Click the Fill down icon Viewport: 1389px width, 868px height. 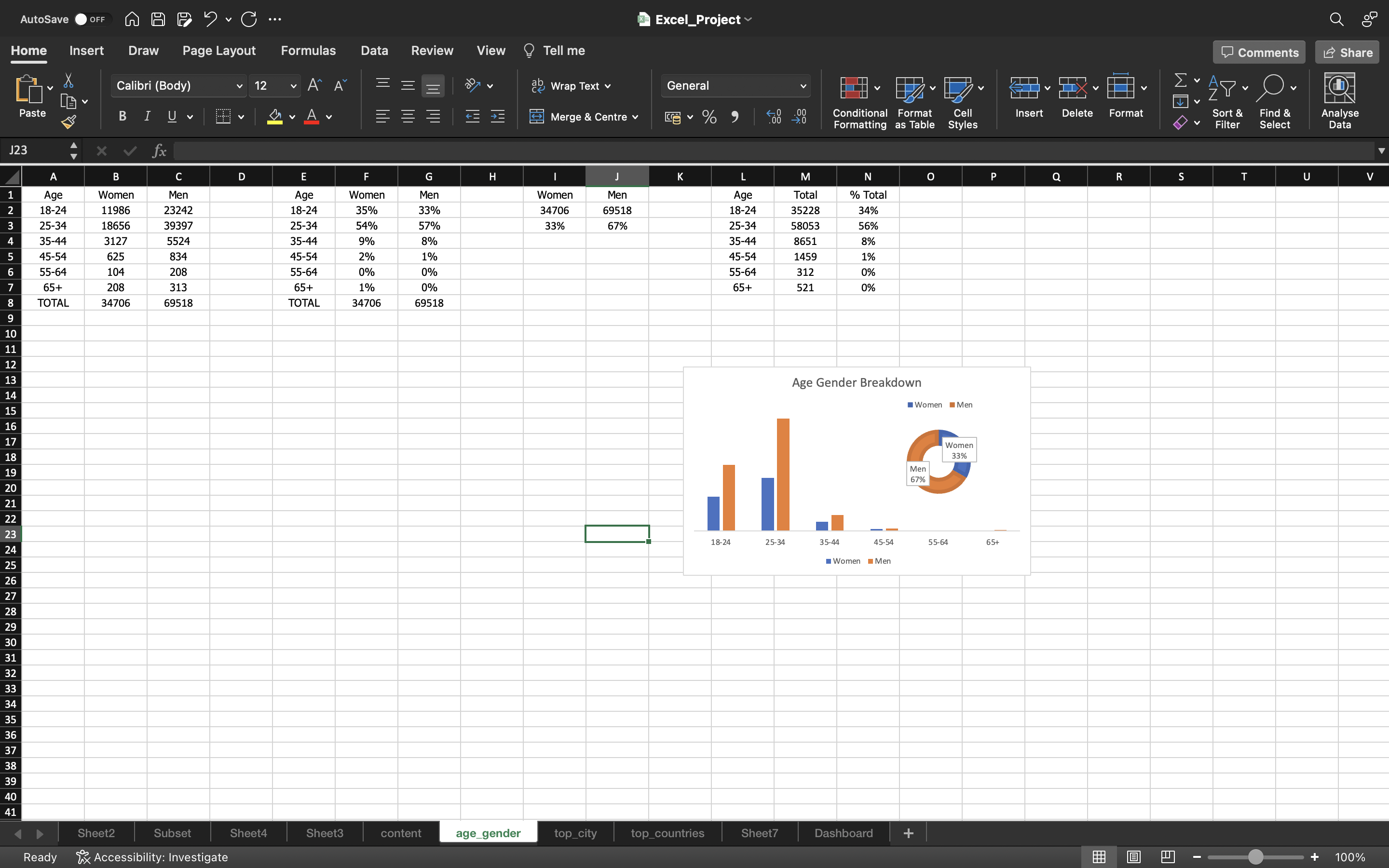click(x=1180, y=102)
